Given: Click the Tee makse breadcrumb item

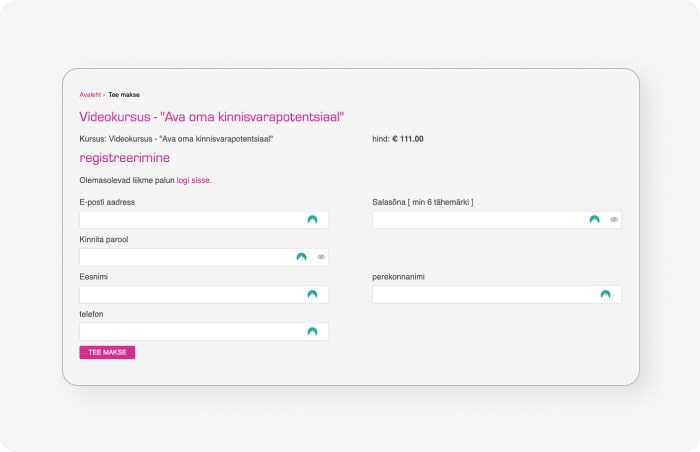Looking at the screenshot, I should [x=124, y=95].
